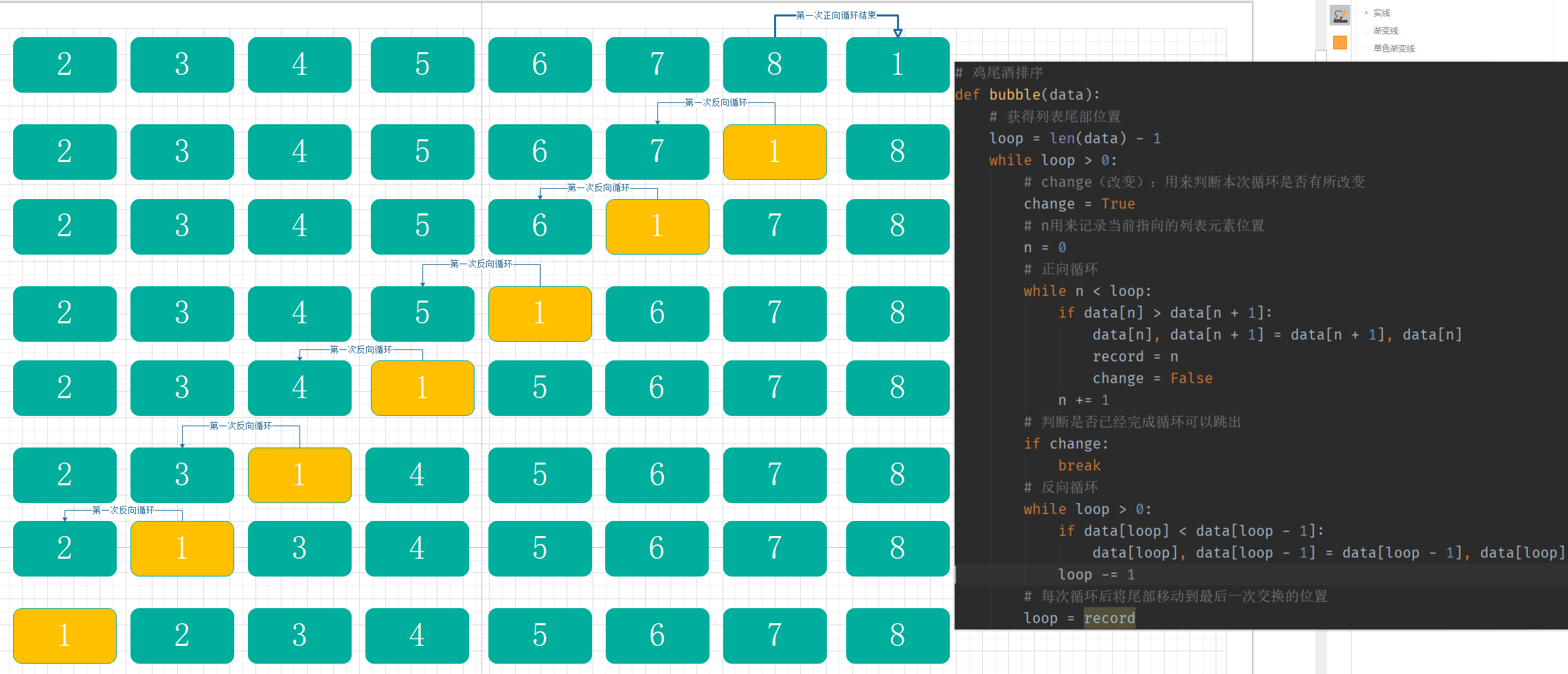Click the '# 鸡尾酒排序' comment line
Screen dimensions: 1568x674
[999, 73]
